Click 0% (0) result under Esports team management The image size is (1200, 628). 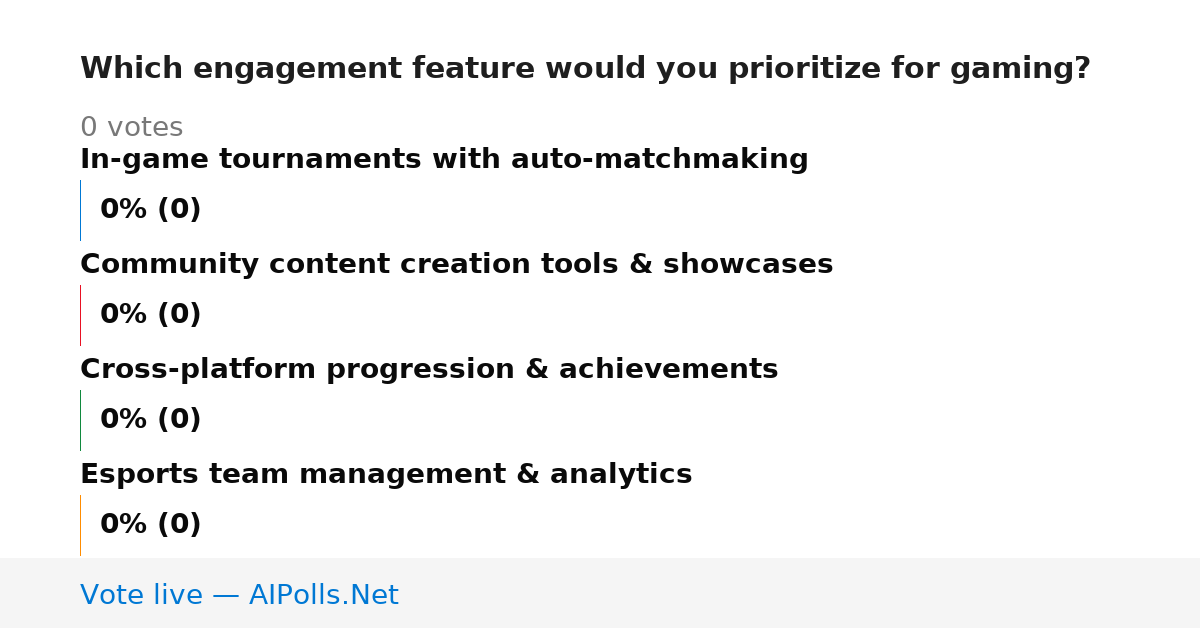click(x=151, y=525)
